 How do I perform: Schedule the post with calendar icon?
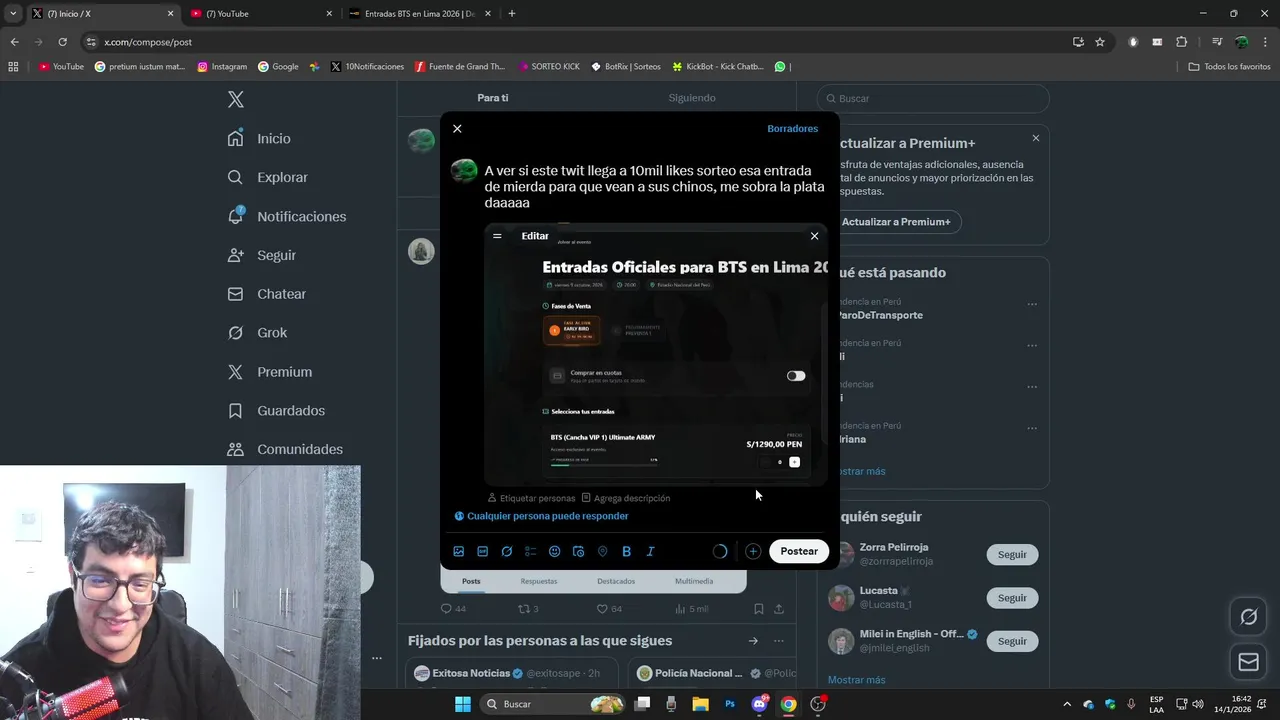[578, 551]
